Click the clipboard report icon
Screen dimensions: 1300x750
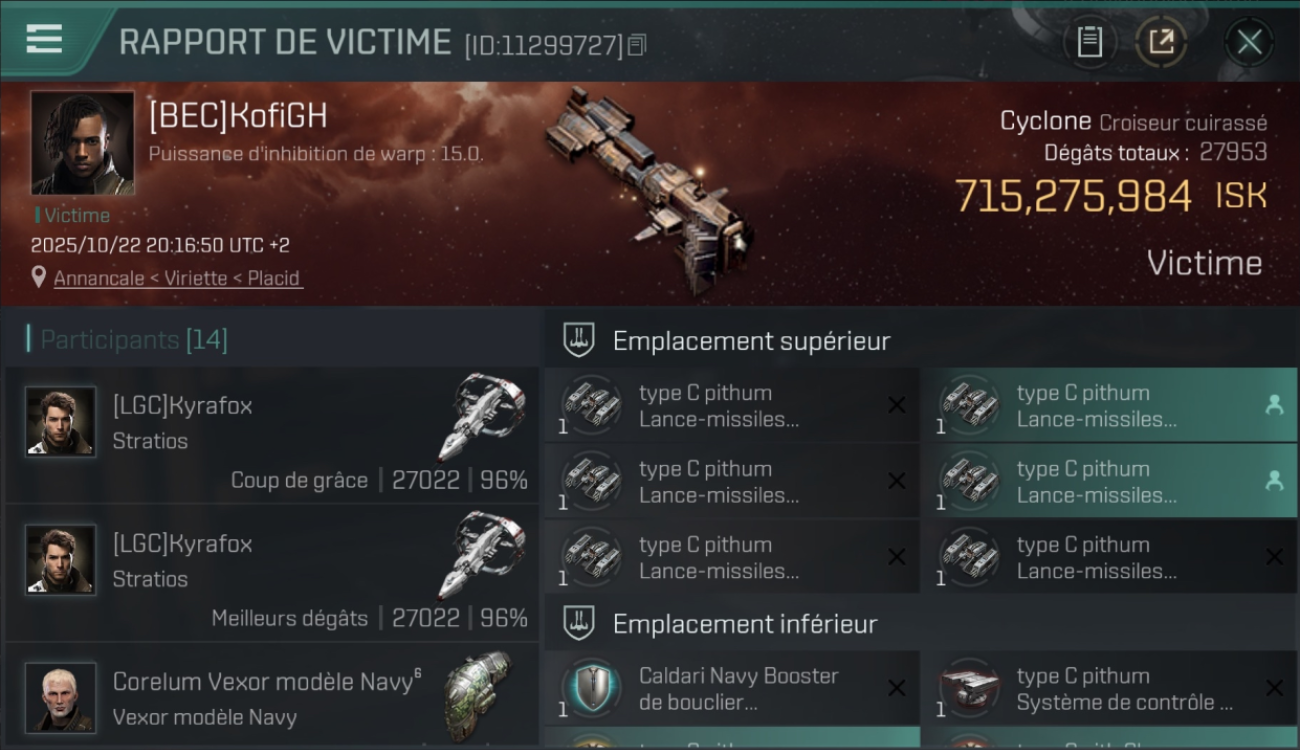pyautogui.click(x=1090, y=42)
